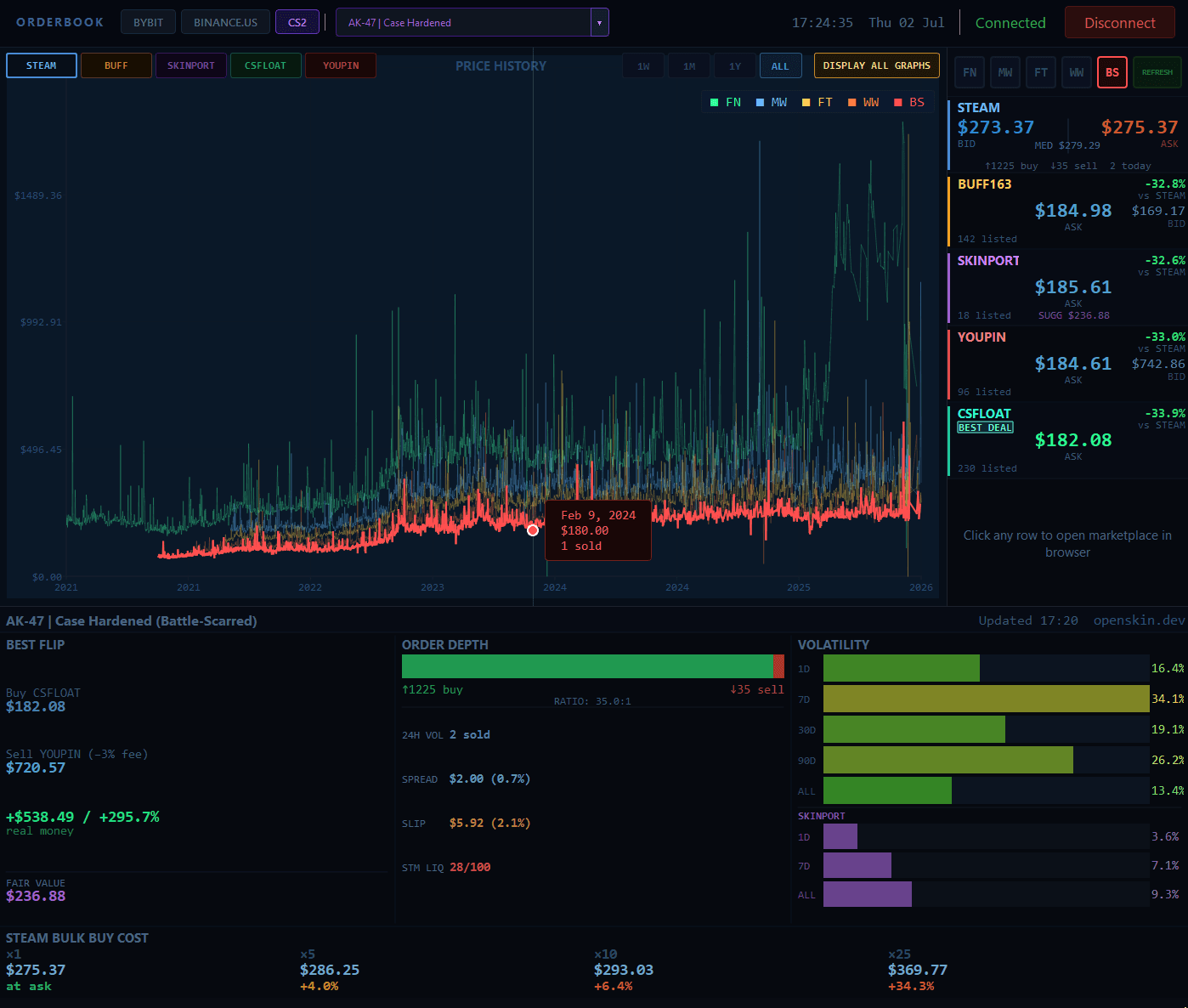
Task: Click the x10 bulk cost $293.03
Action: point(624,970)
